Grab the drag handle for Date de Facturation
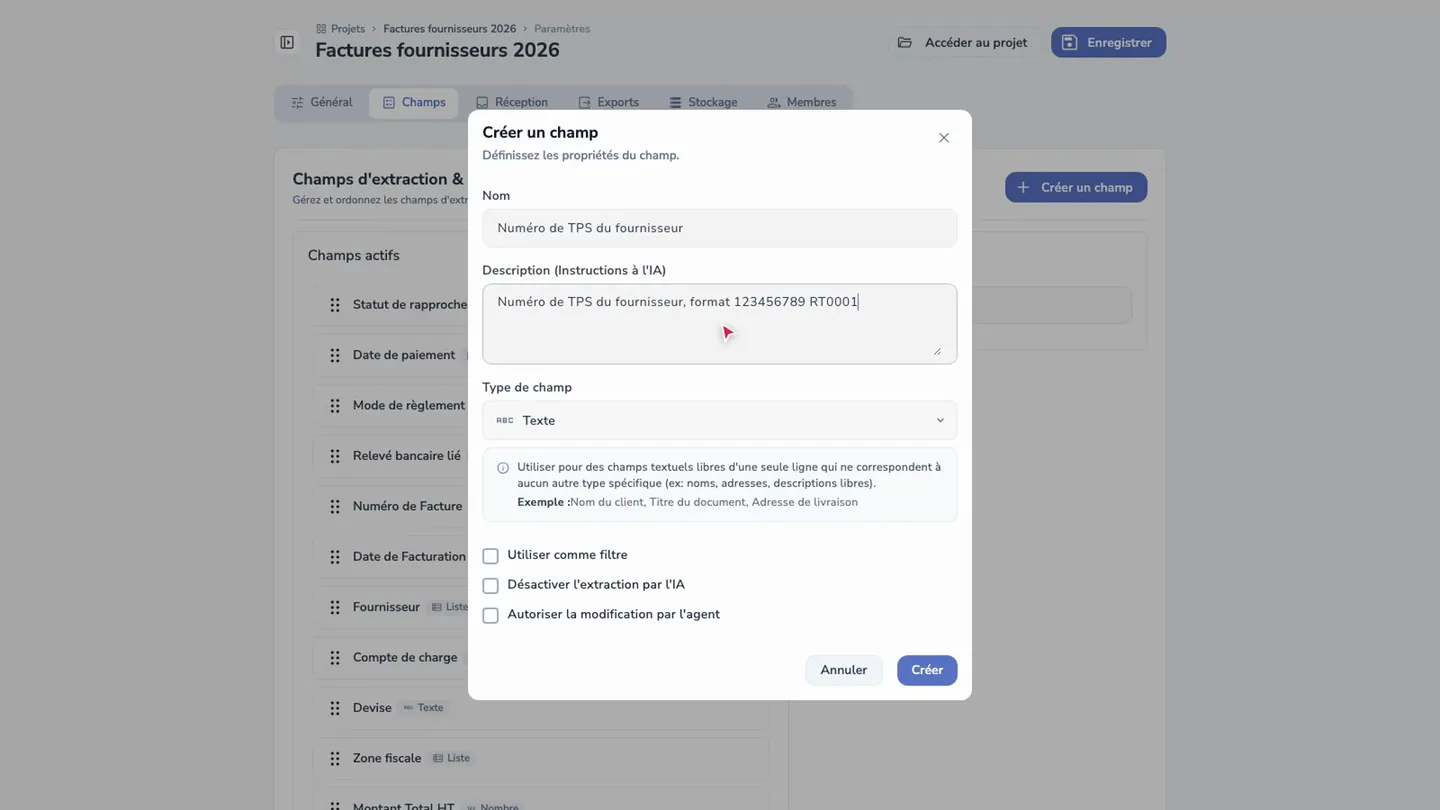The height and width of the screenshot is (810, 1440). tap(335, 557)
